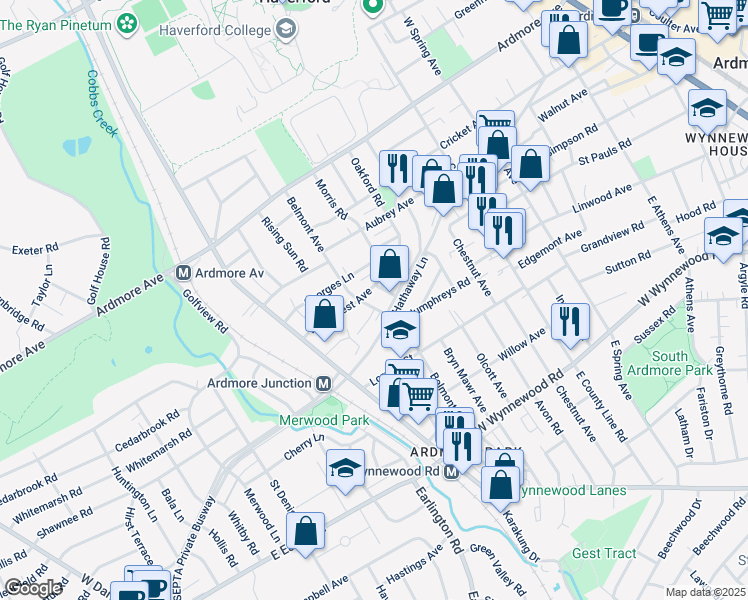The height and width of the screenshot is (600, 748).
Task: Click the Morris Rd street label
Action: (x=331, y=199)
